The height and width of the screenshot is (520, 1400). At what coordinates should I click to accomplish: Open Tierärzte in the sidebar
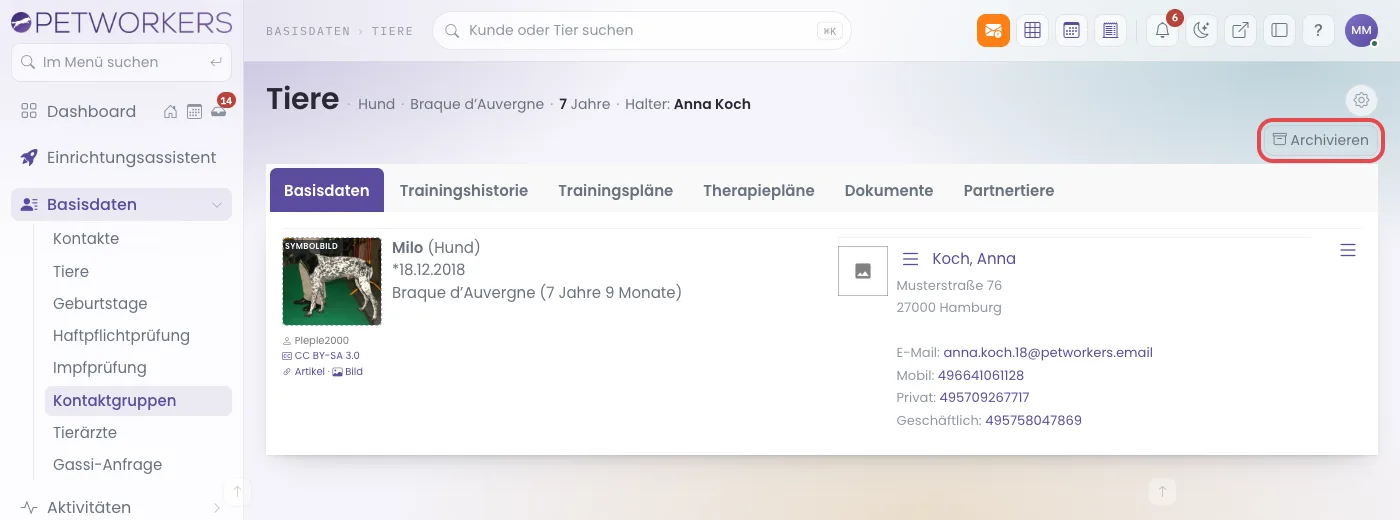pyautogui.click(x=85, y=432)
